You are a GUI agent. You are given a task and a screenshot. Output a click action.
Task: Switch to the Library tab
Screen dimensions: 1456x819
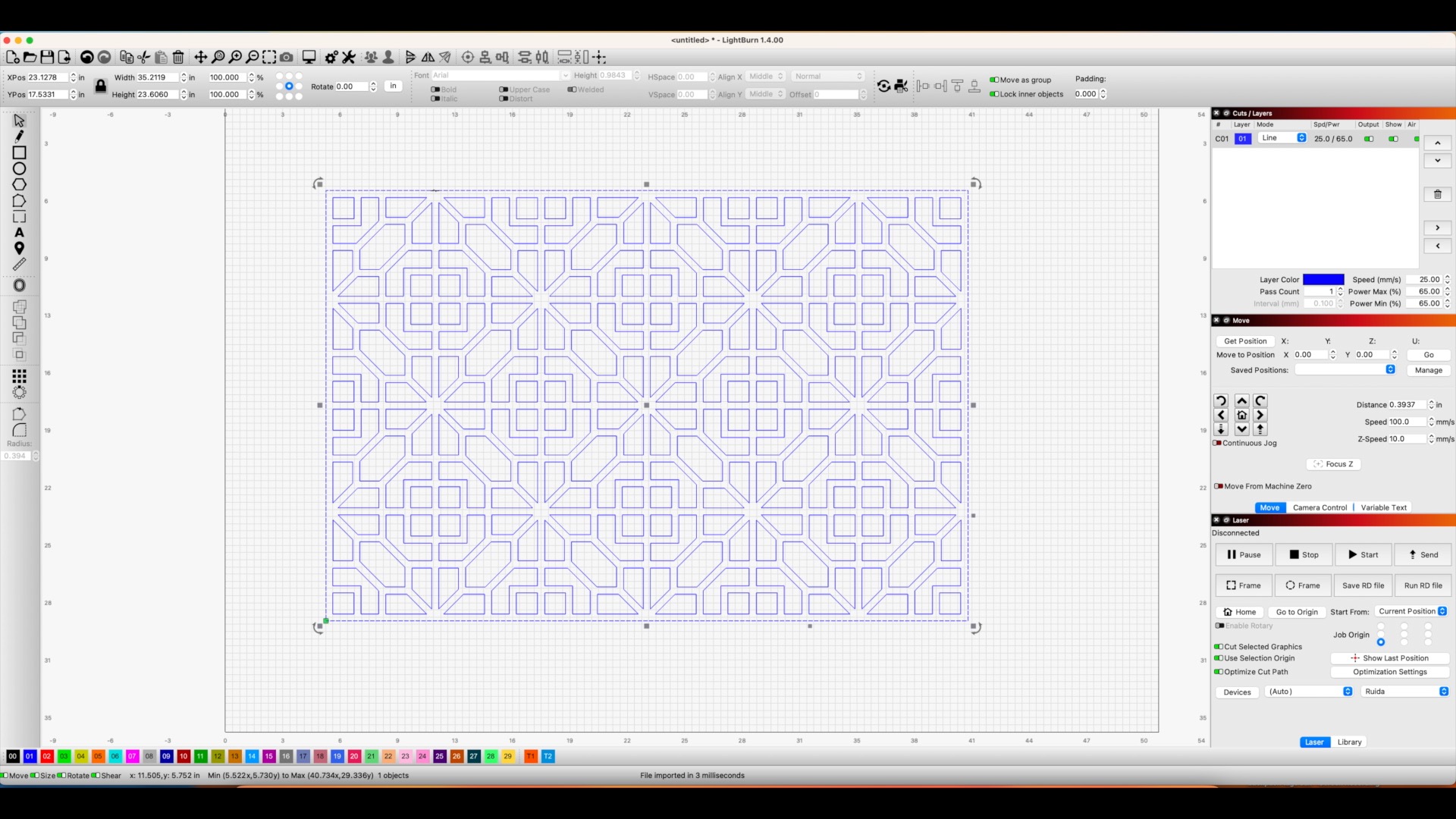point(1349,742)
